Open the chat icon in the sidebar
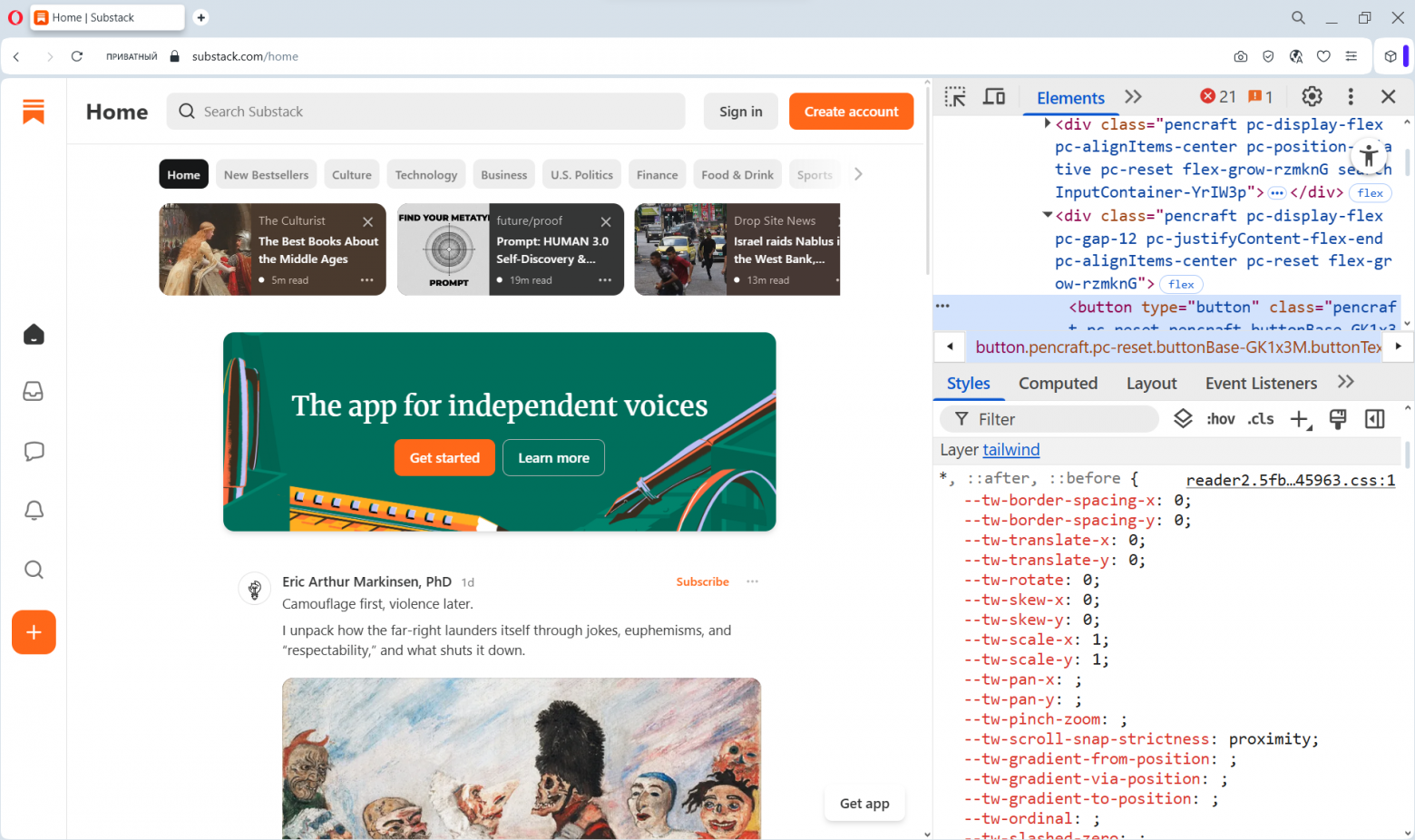This screenshot has height=840, width=1415. coord(34,451)
